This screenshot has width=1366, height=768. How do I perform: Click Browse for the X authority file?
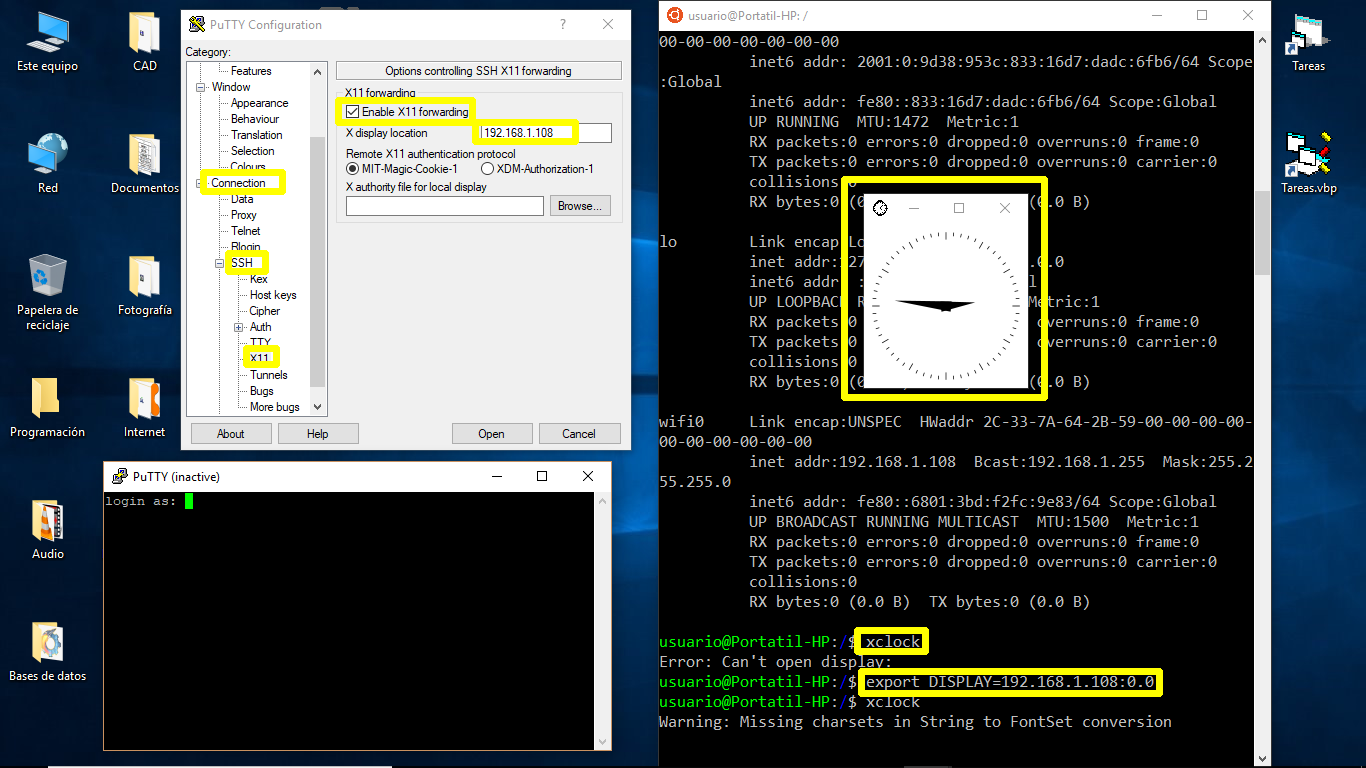click(579, 205)
